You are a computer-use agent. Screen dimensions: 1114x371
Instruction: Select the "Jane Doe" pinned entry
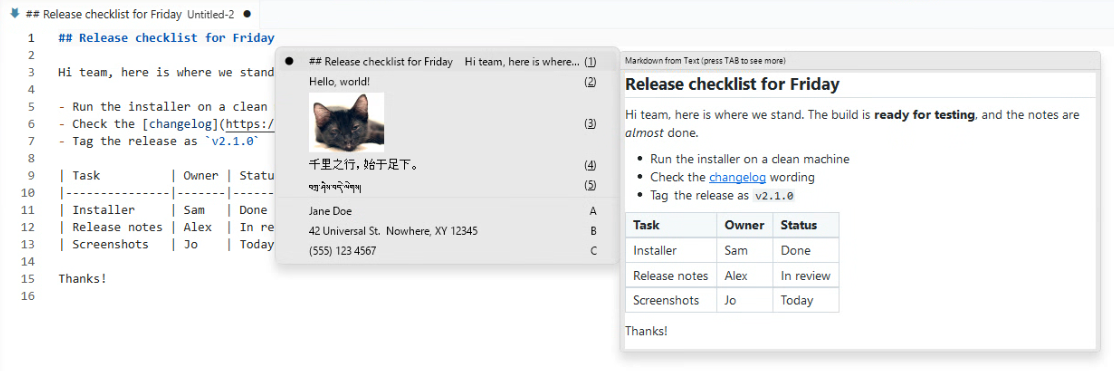coord(446,211)
